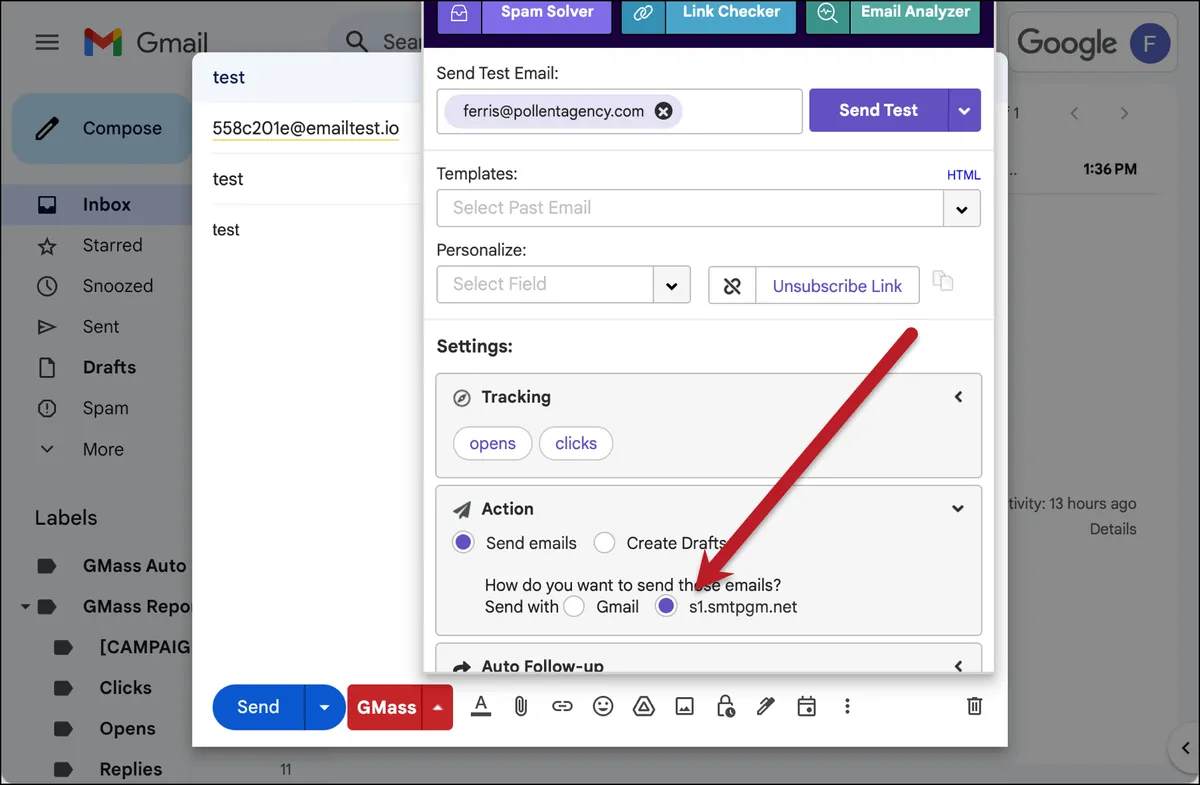Click the Details link
Screen dimensions: 1200x785
coord(1113,529)
